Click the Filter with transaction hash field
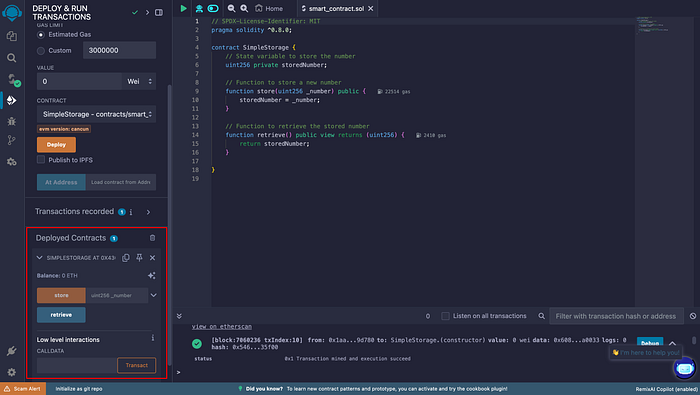 (616, 316)
